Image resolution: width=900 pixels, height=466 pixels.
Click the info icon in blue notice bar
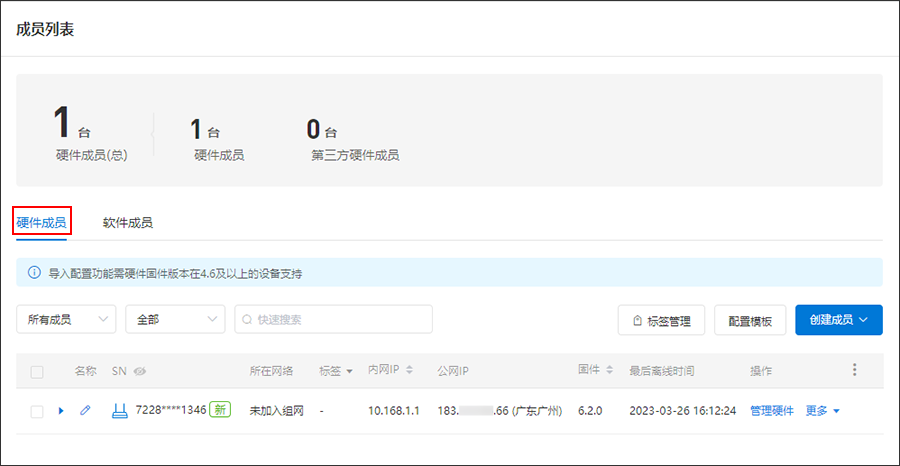34,272
